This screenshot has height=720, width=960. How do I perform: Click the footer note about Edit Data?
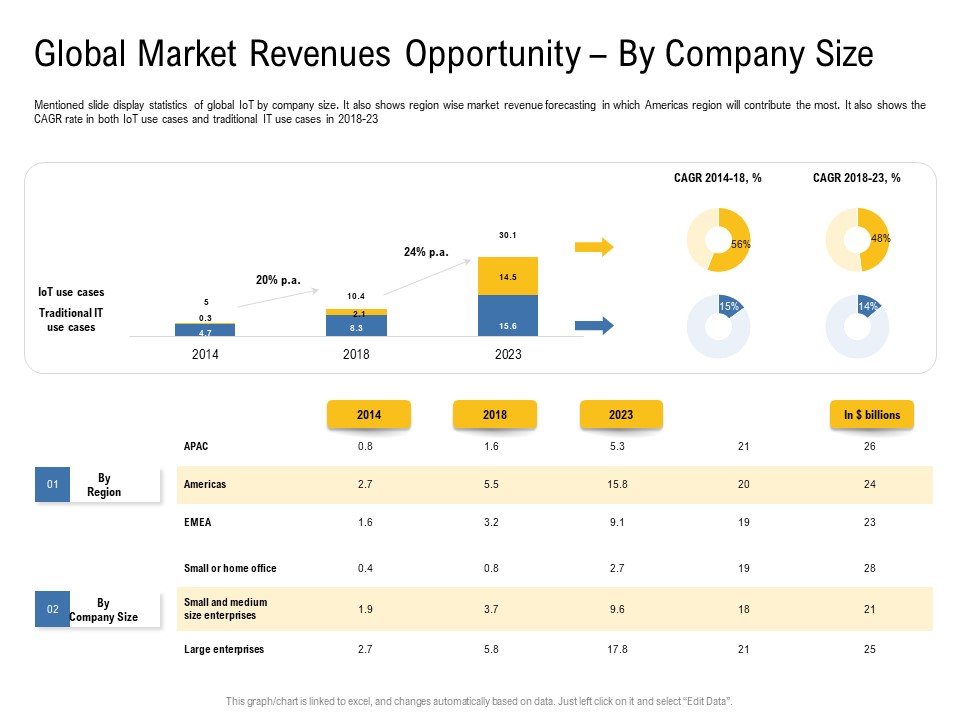click(479, 702)
